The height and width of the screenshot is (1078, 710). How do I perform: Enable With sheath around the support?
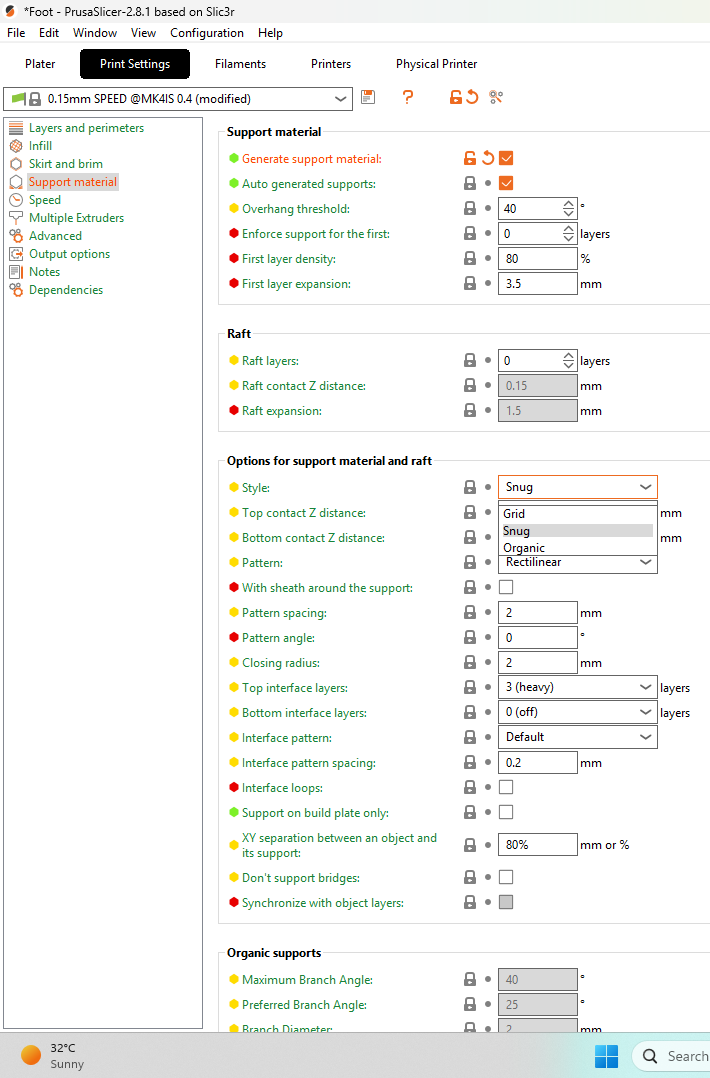coord(506,587)
